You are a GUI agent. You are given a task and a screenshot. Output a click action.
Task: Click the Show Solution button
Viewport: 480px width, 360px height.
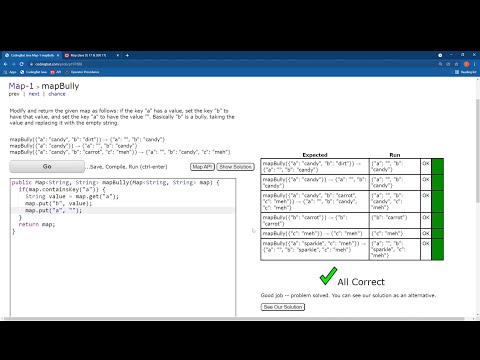[235, 167]
